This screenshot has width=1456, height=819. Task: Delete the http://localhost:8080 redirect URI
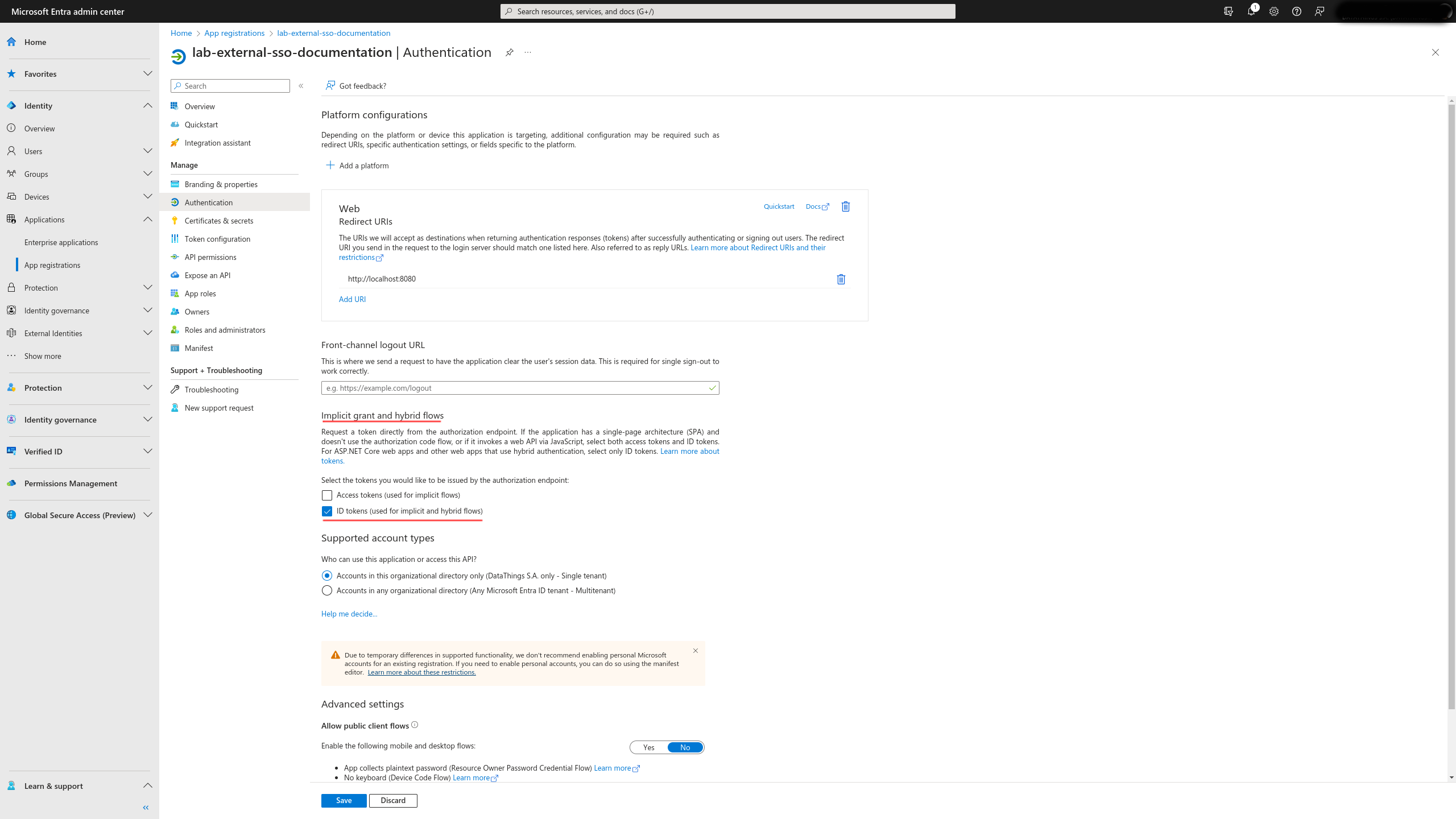(x=841, y=279)
